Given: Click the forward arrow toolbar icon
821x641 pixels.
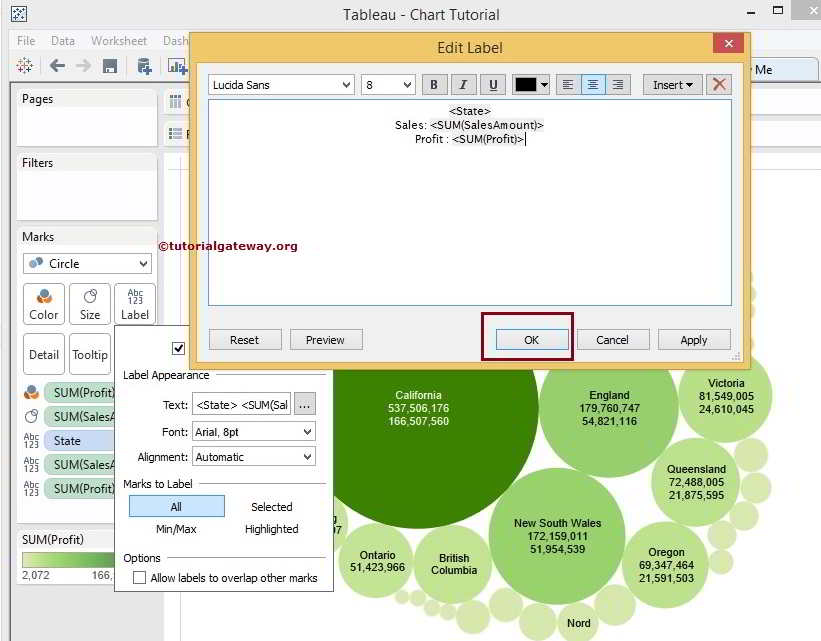Looking at the screenshot, I should tap(83, 66).
